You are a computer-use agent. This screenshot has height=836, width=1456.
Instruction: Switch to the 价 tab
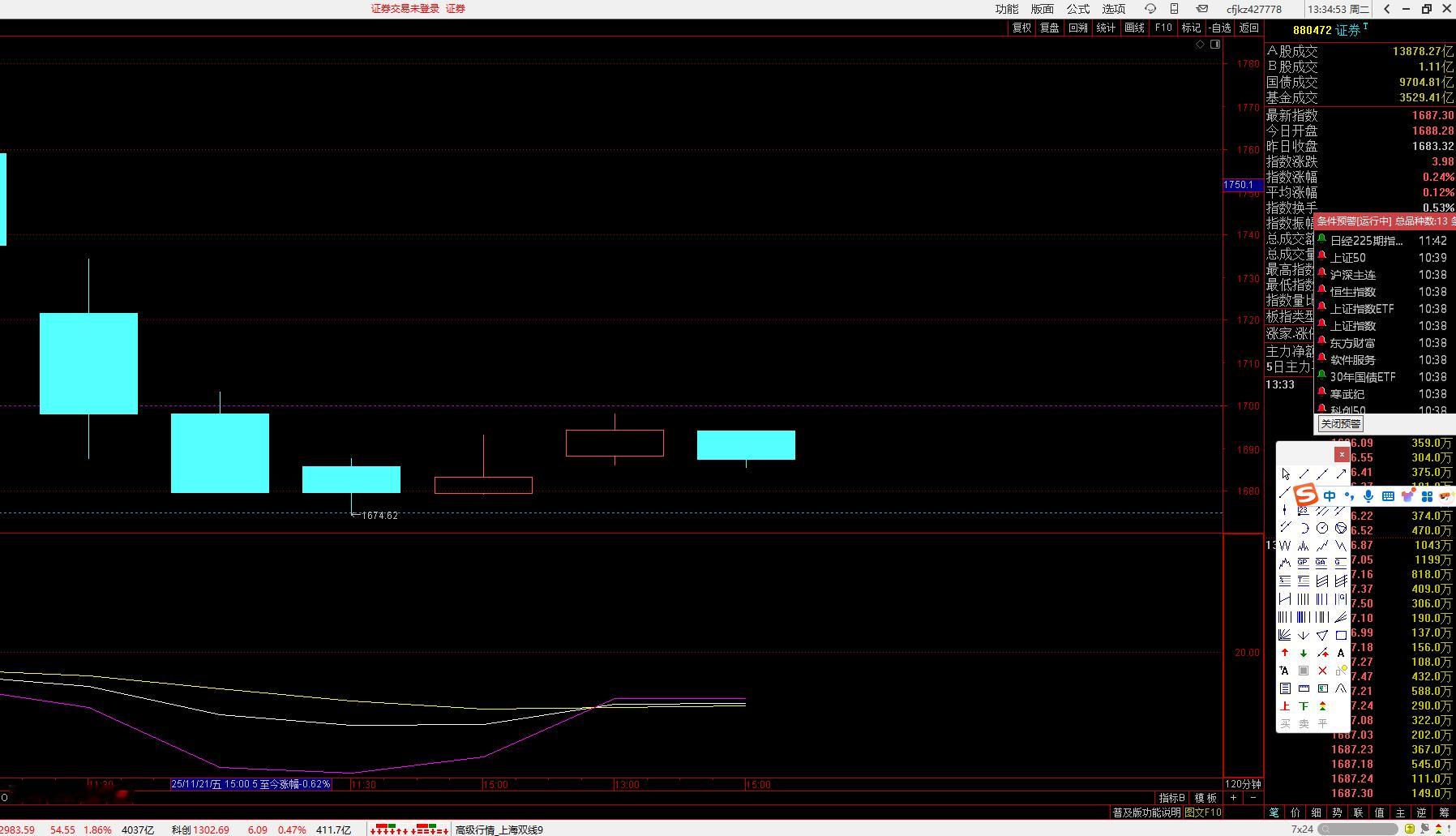[1295, 812]
